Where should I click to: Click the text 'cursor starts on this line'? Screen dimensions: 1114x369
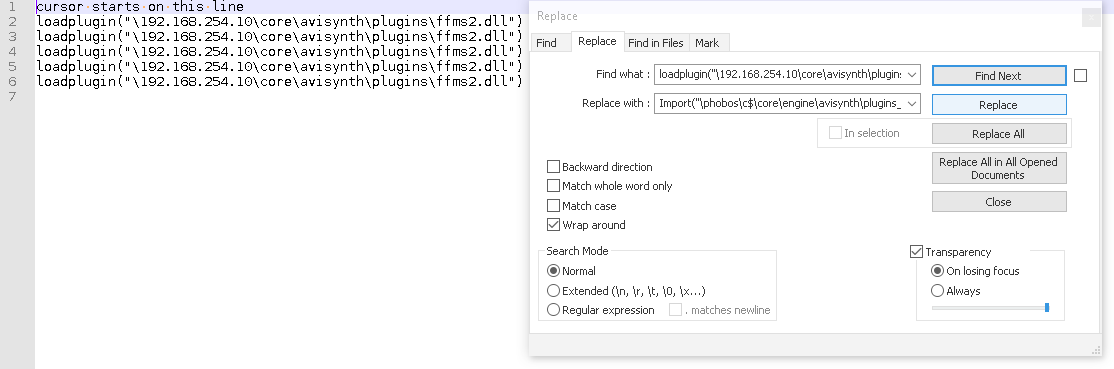point(140,6)
